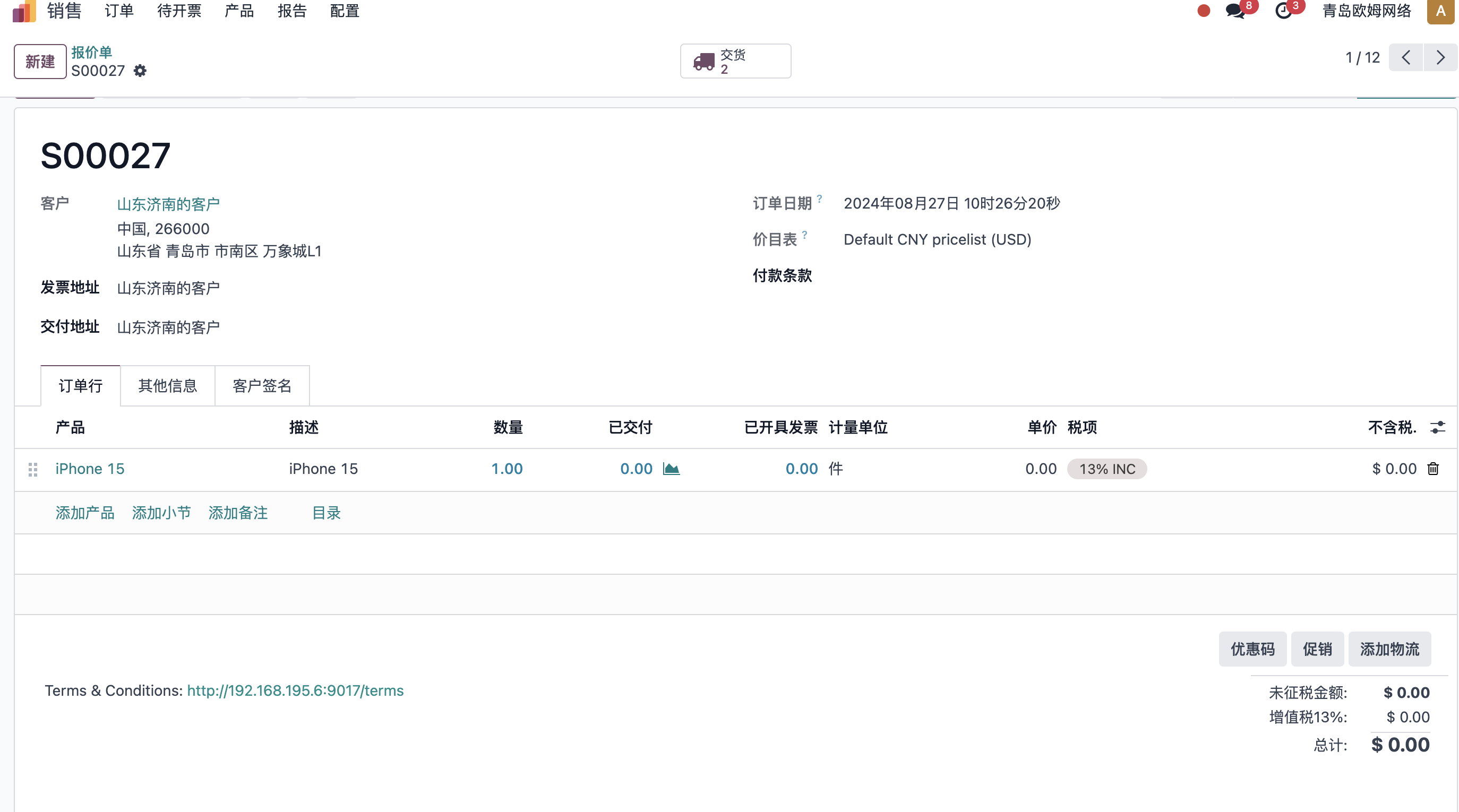The height and width of the screenshot is (812, 1459).
Task: Click the iPhone 15 description cell
Action: (323, 469)
